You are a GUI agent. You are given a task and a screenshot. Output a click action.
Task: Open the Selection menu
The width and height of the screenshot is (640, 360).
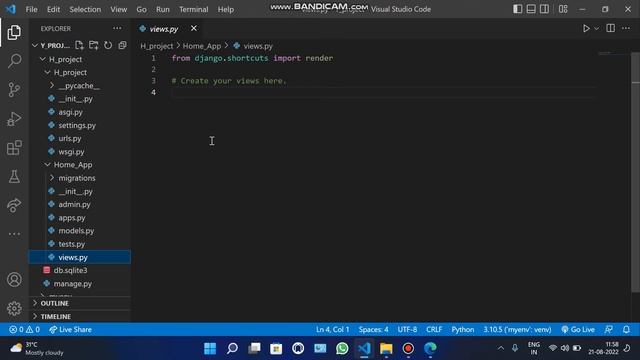pos(85,9)
